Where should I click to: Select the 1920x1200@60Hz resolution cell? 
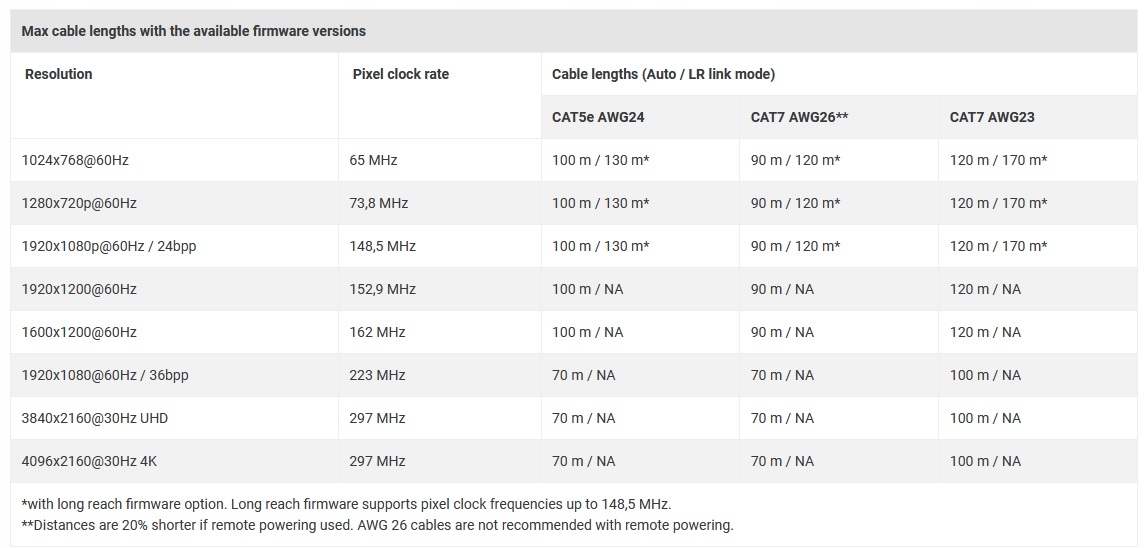(x=79, y=289)
